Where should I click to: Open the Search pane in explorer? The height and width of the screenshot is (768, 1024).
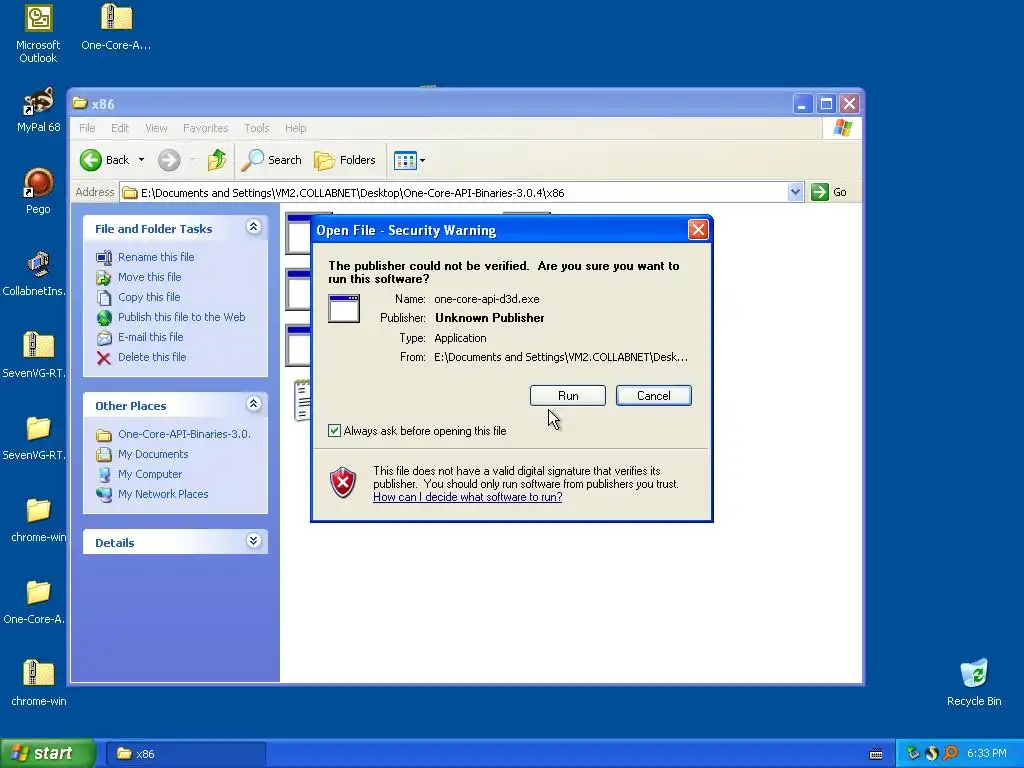click(x=271, y=160)
